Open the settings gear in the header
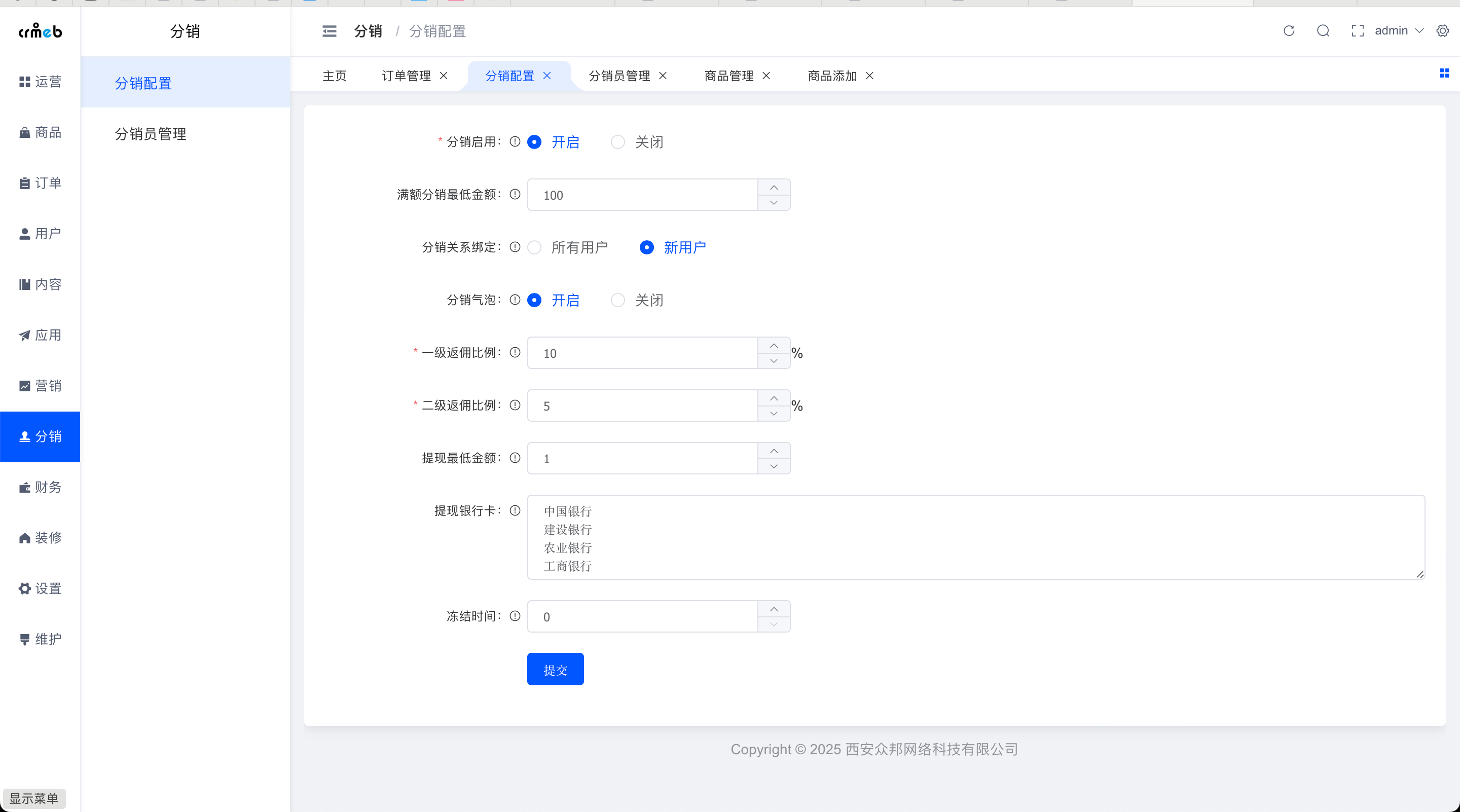Screen dimensions: 1460x812 pyautogui.click(x=1442, y=30)
